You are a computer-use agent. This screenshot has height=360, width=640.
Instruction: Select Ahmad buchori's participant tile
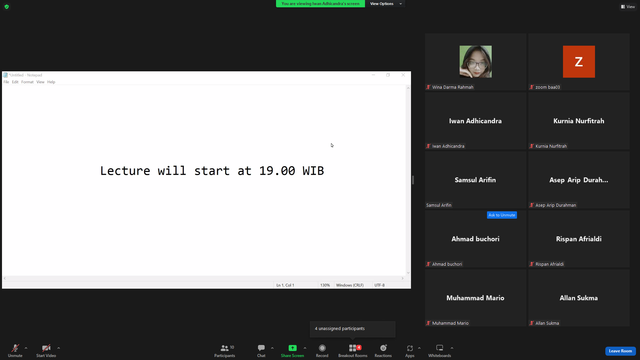coord(476,239)
